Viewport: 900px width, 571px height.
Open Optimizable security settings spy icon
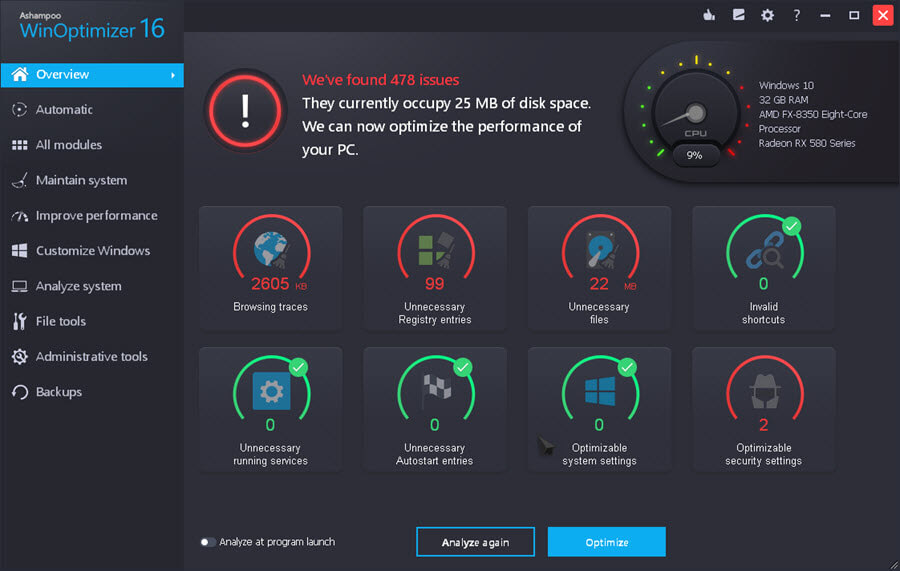click(x=765, y=391)
